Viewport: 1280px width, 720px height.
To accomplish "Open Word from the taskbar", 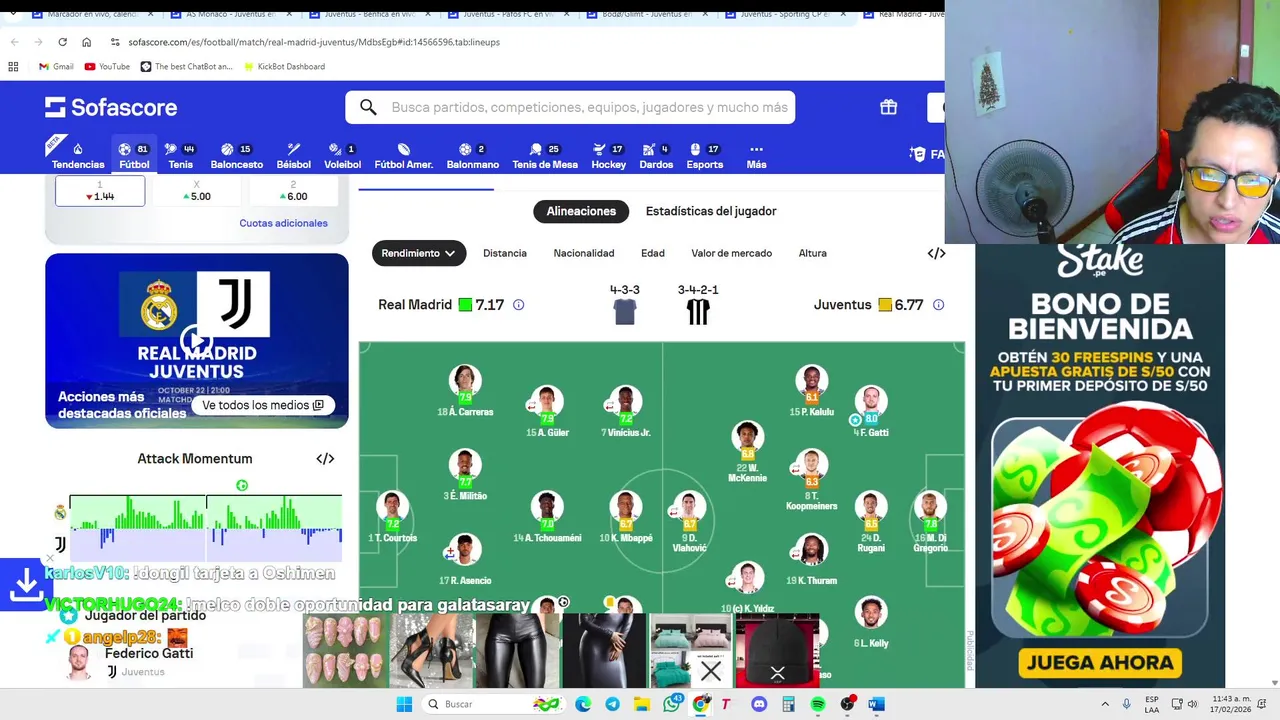I will click(876, 704).
